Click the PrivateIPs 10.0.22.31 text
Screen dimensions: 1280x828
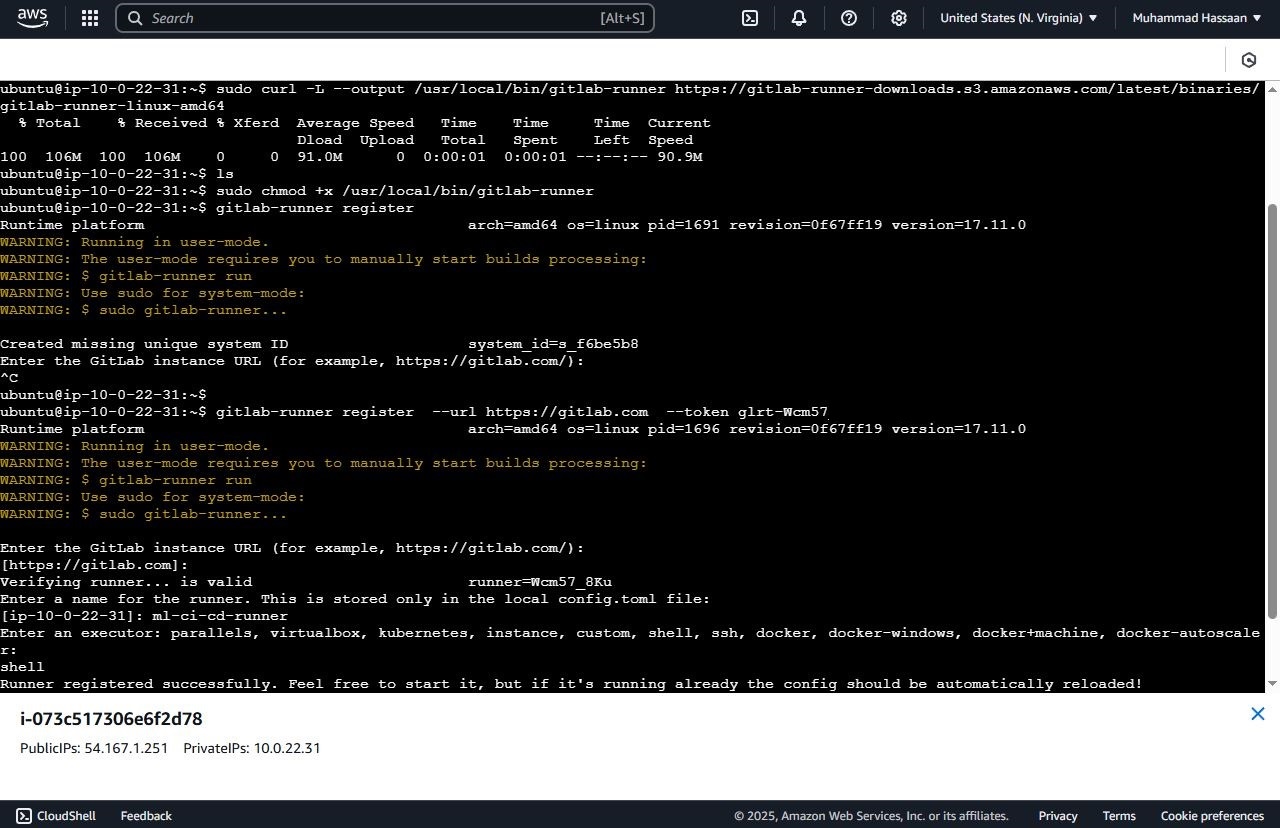pos(252,748)
